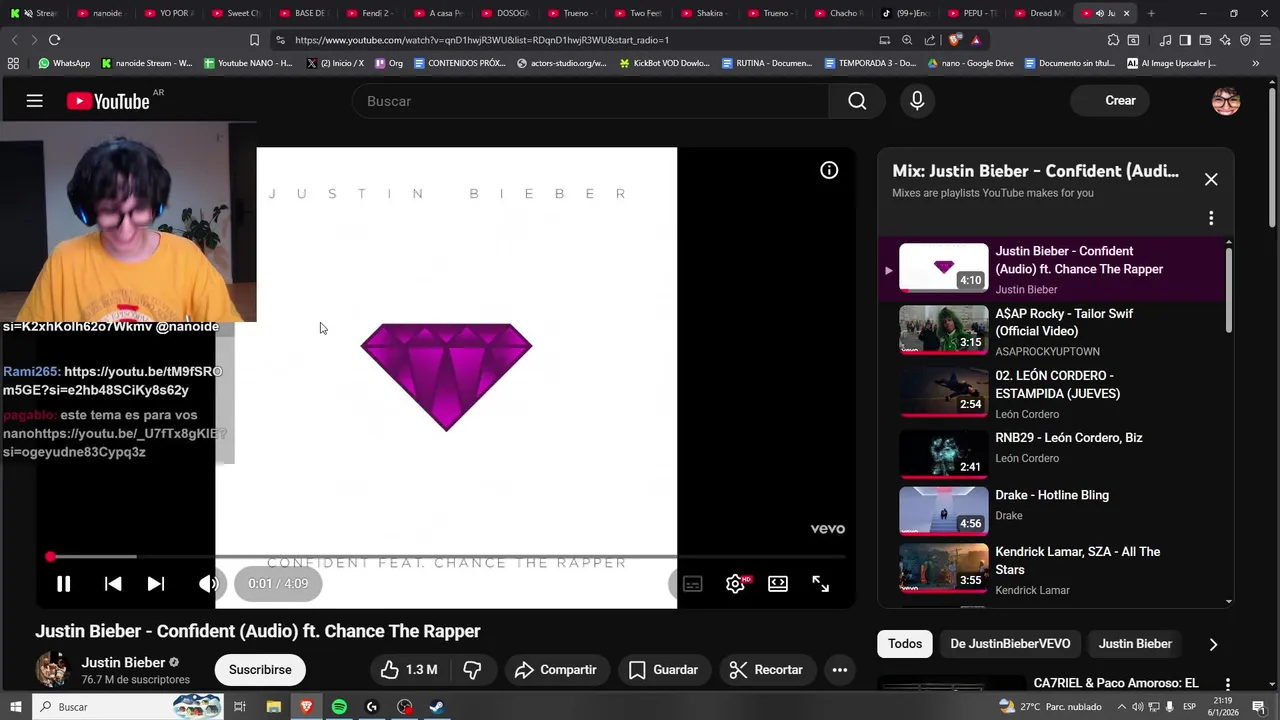The image size is (1280, 720).
Task: Open the Recortar clip tool
Action: [x=766, y=670]
